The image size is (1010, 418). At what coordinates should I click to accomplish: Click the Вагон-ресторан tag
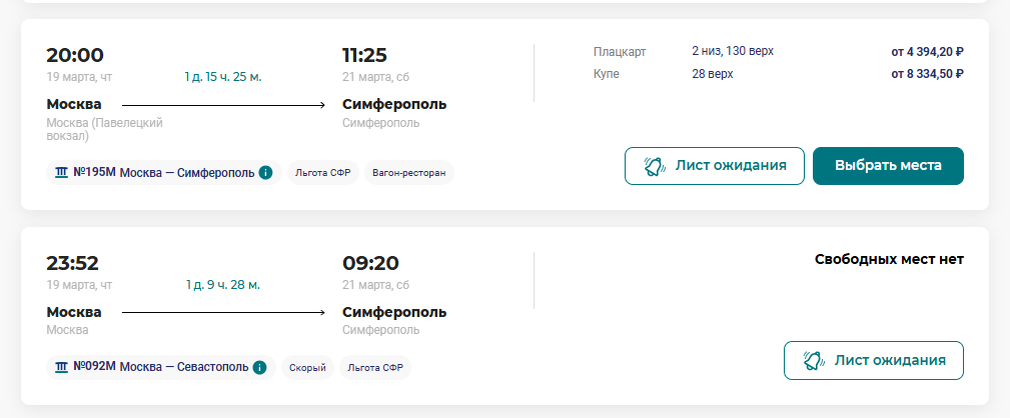click(x=409, y=172)
